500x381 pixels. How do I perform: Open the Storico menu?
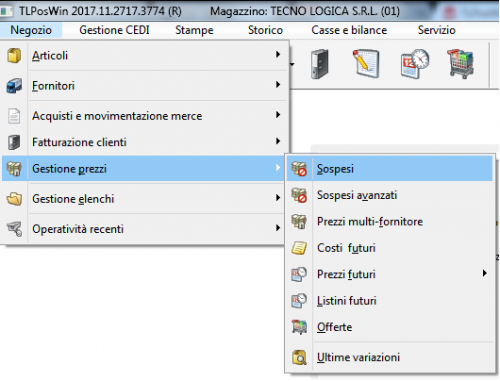265,30
